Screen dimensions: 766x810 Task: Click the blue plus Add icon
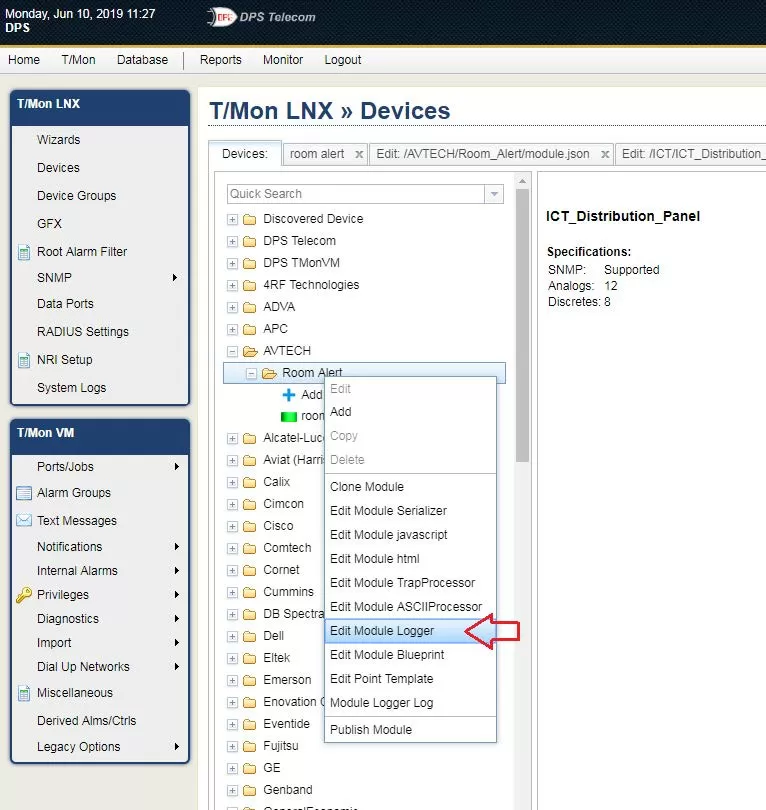(289, 395)
